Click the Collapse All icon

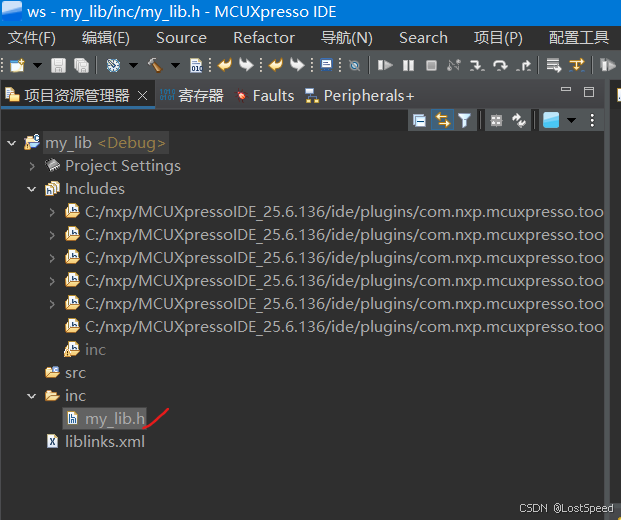coord(419,120)
